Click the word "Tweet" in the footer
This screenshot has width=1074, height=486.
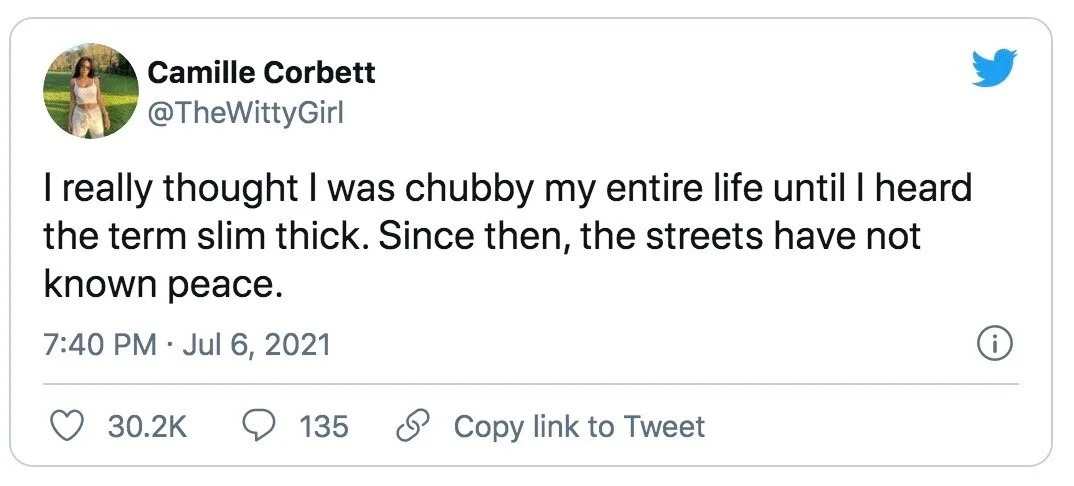point(665,427)
